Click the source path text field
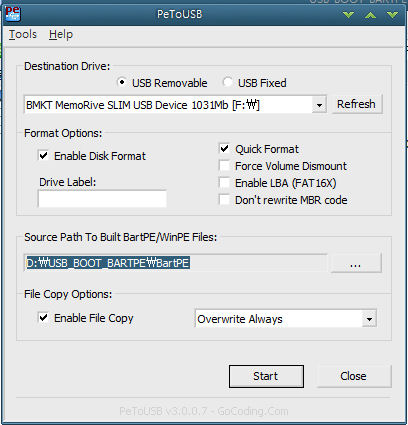This screenshot has height=425, width=408. pyautogui.click(x=175, y=263)
